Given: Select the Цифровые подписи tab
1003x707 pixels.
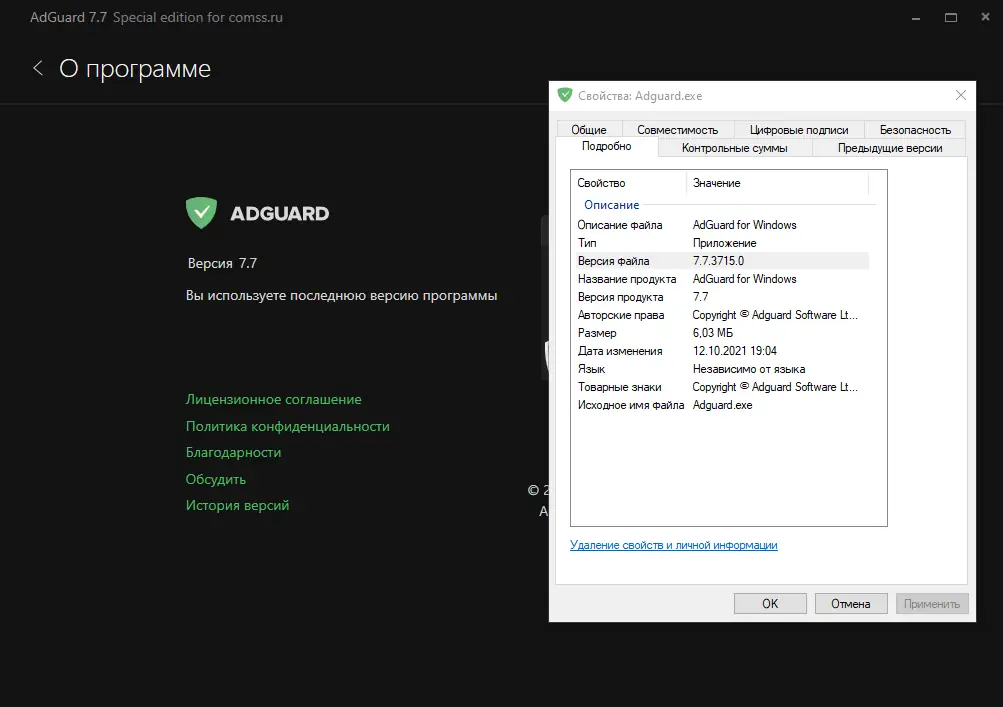Looking at the screenshot, I should [798, 130].
